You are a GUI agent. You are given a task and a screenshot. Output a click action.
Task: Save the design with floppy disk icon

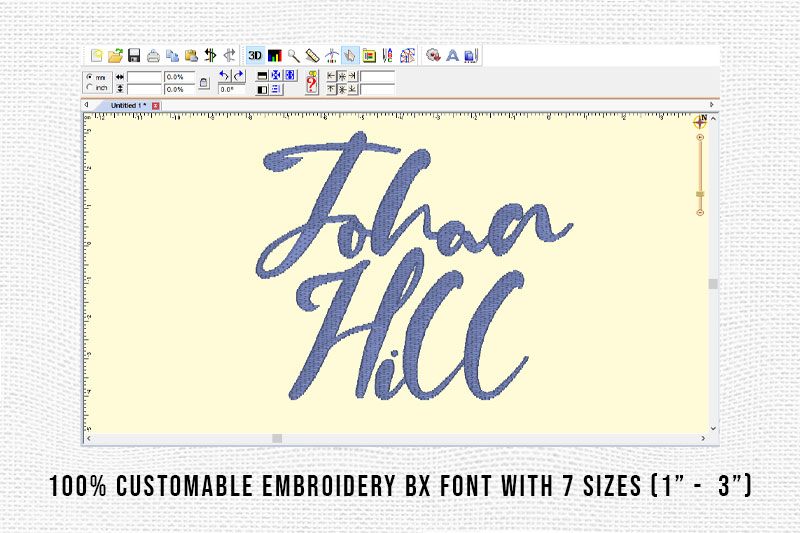pos(134,56)
